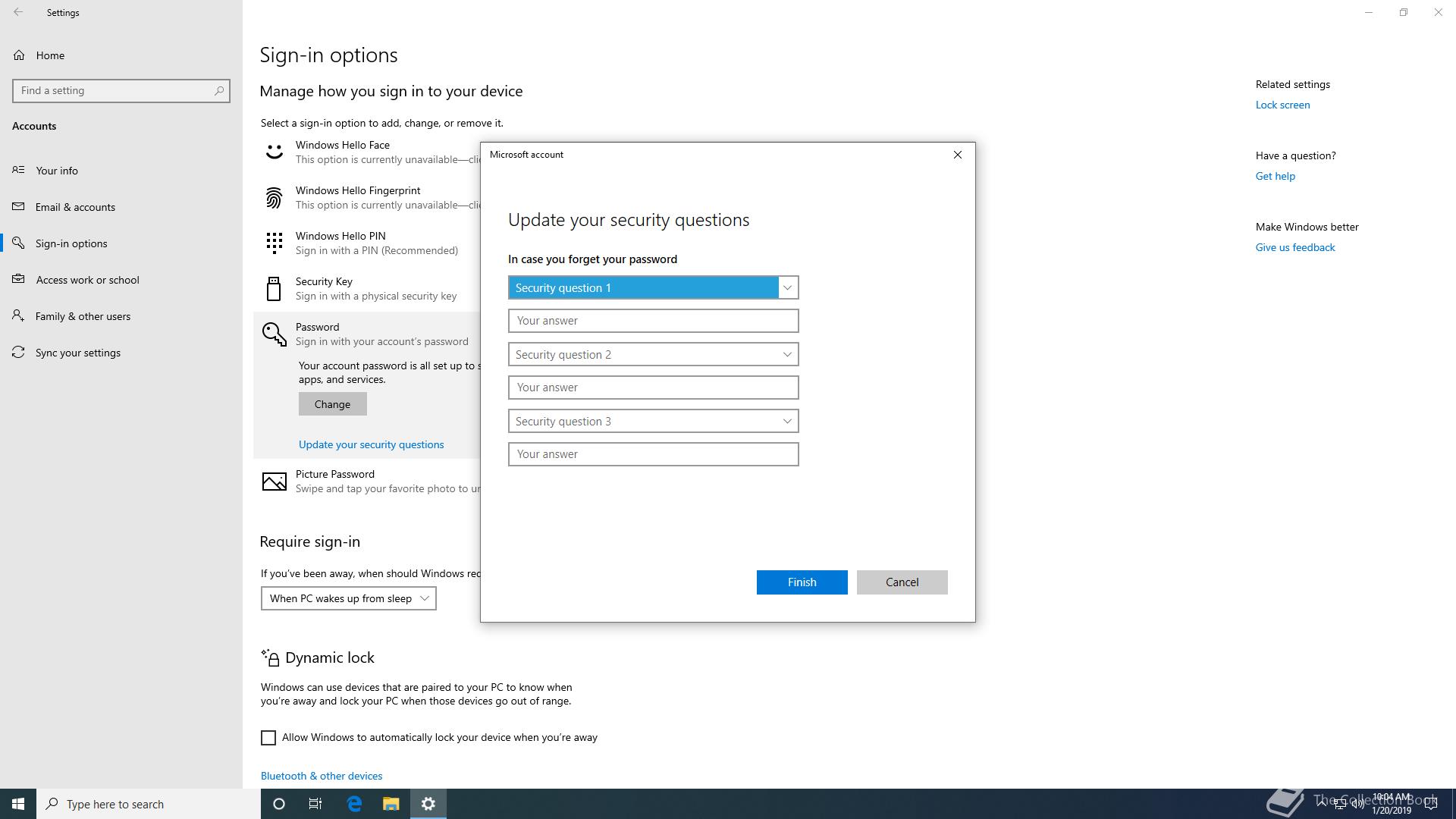
Task: Open the Home icon in sidebar
Action: pyautogui.click(x=19, y=55)
